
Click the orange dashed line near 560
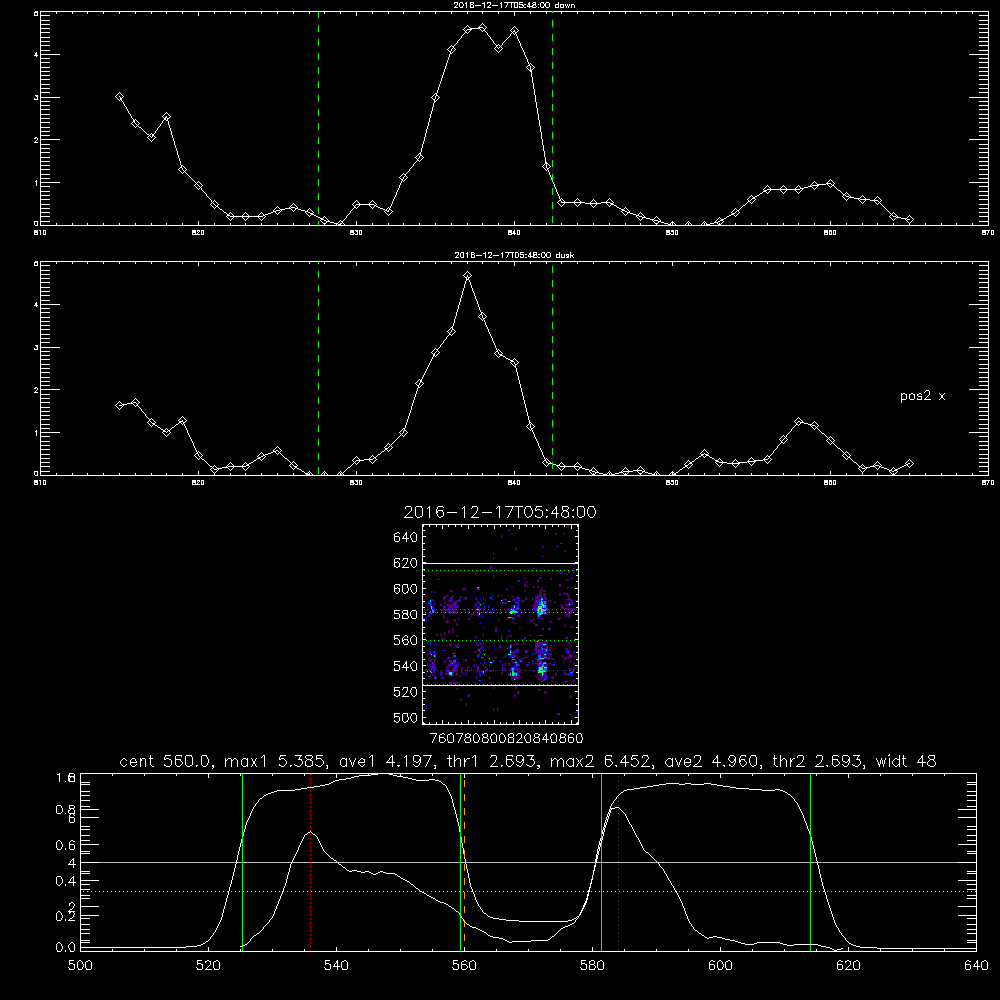[464, 862]
